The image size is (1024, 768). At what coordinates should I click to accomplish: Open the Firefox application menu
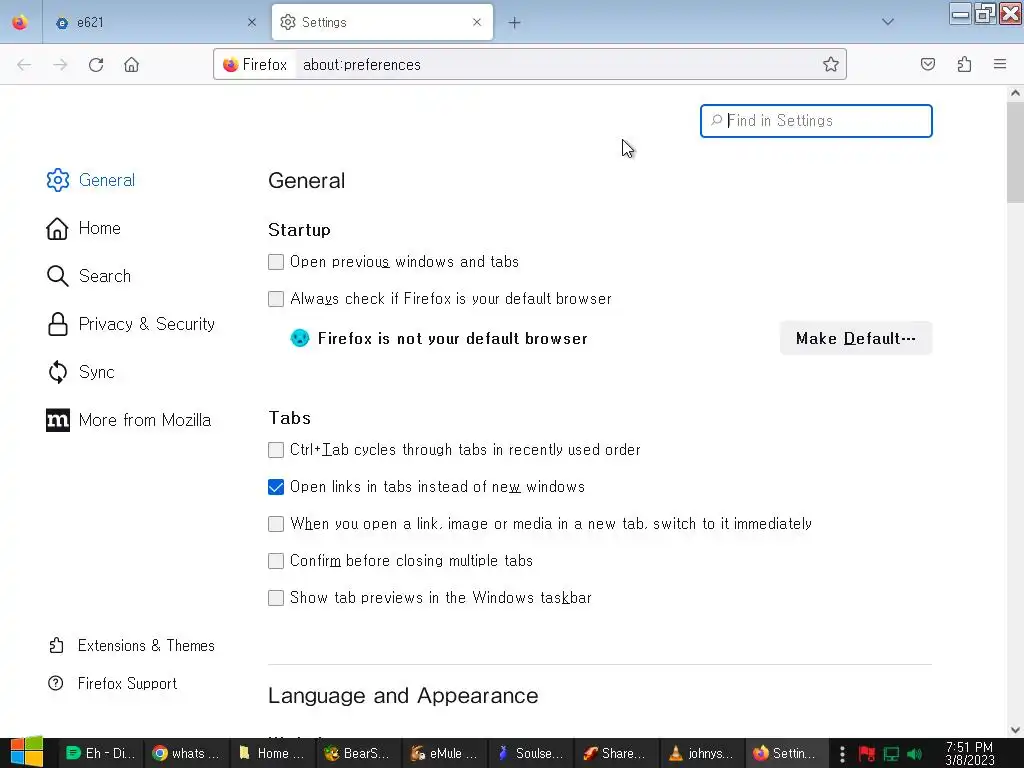coord(999,64)
